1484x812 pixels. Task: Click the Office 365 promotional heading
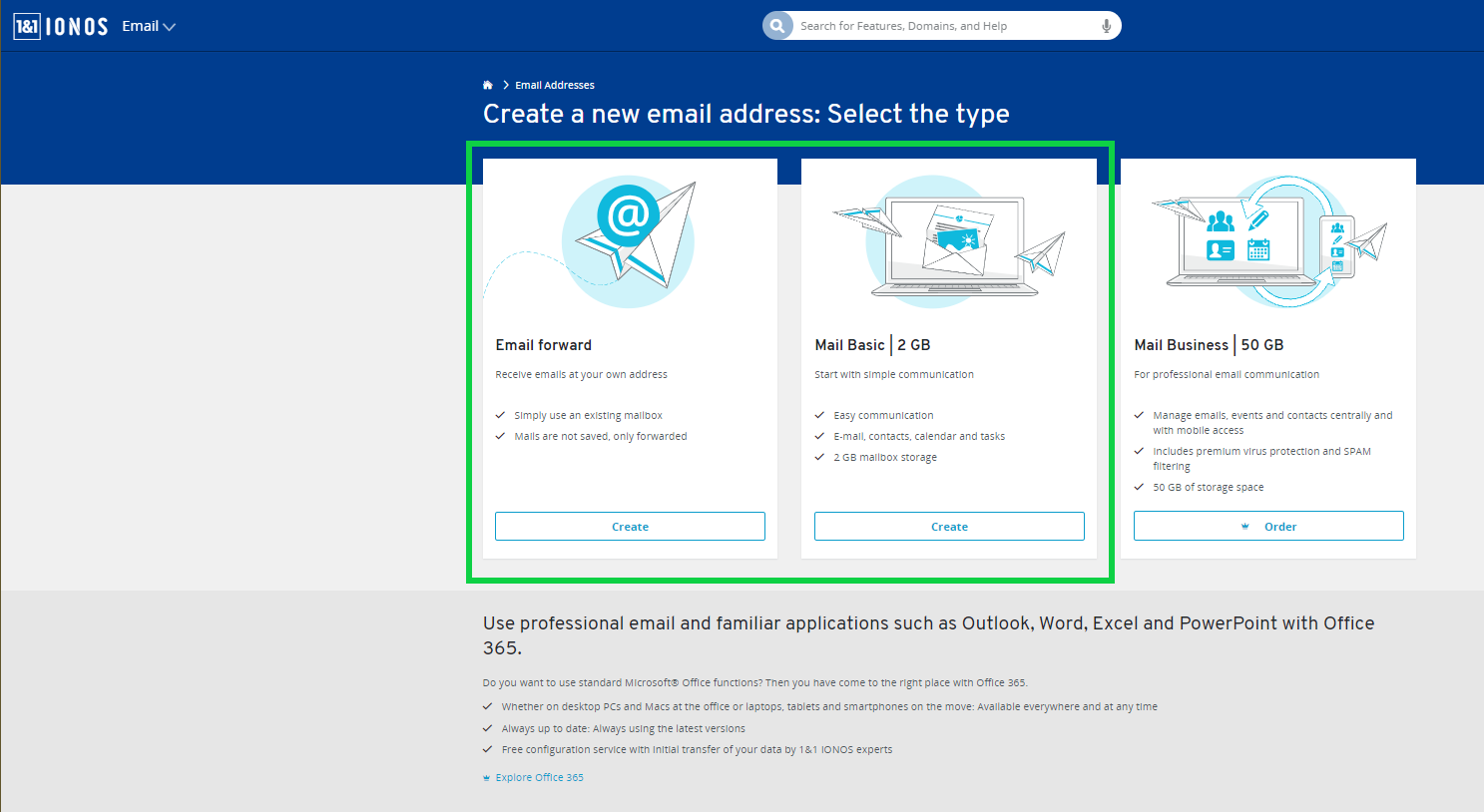pyautogui.click(x=929, y=635)
